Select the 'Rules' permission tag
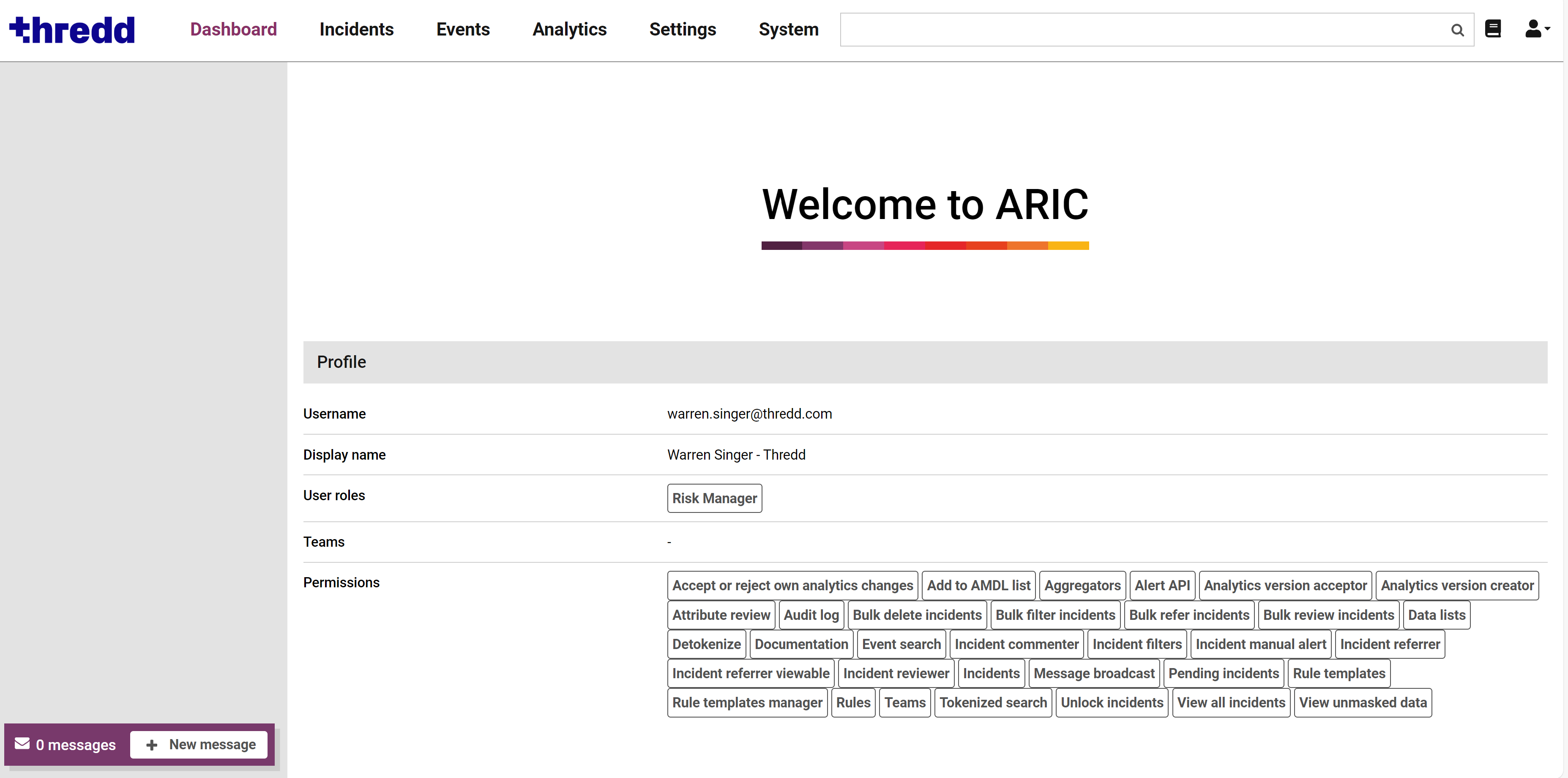 (853, 702)
